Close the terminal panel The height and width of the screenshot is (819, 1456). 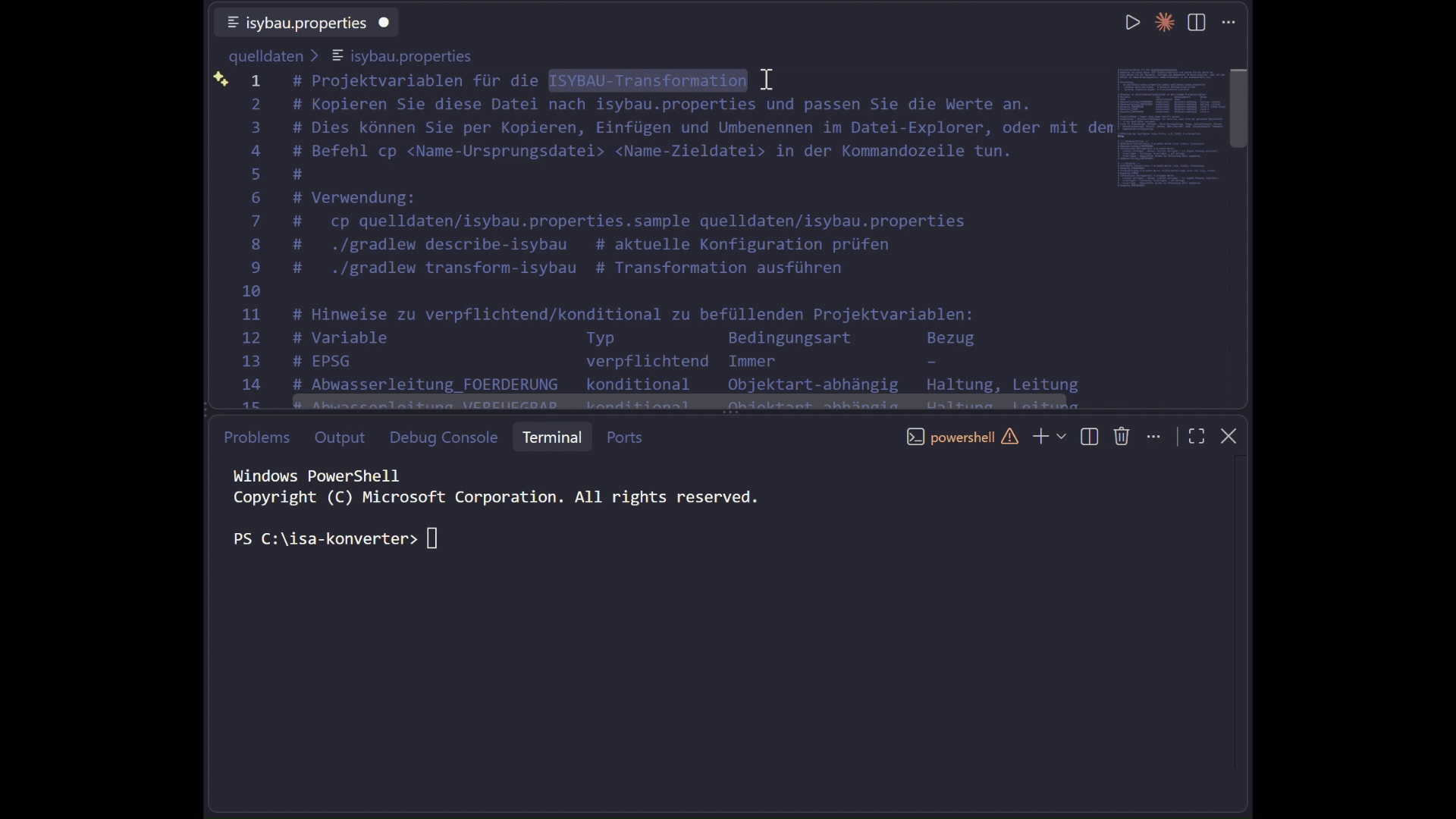point(1229,437)
